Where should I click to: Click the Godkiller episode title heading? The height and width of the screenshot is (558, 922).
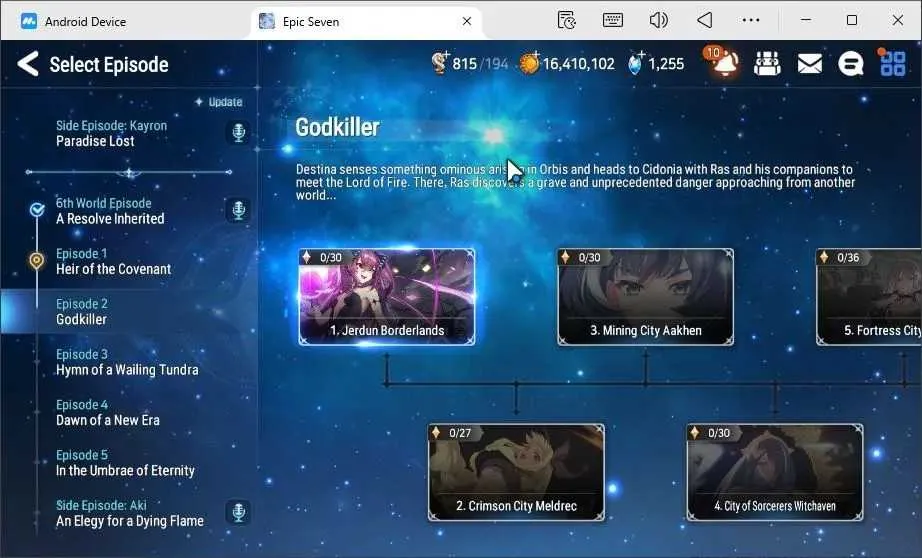[x=338, y=127]
